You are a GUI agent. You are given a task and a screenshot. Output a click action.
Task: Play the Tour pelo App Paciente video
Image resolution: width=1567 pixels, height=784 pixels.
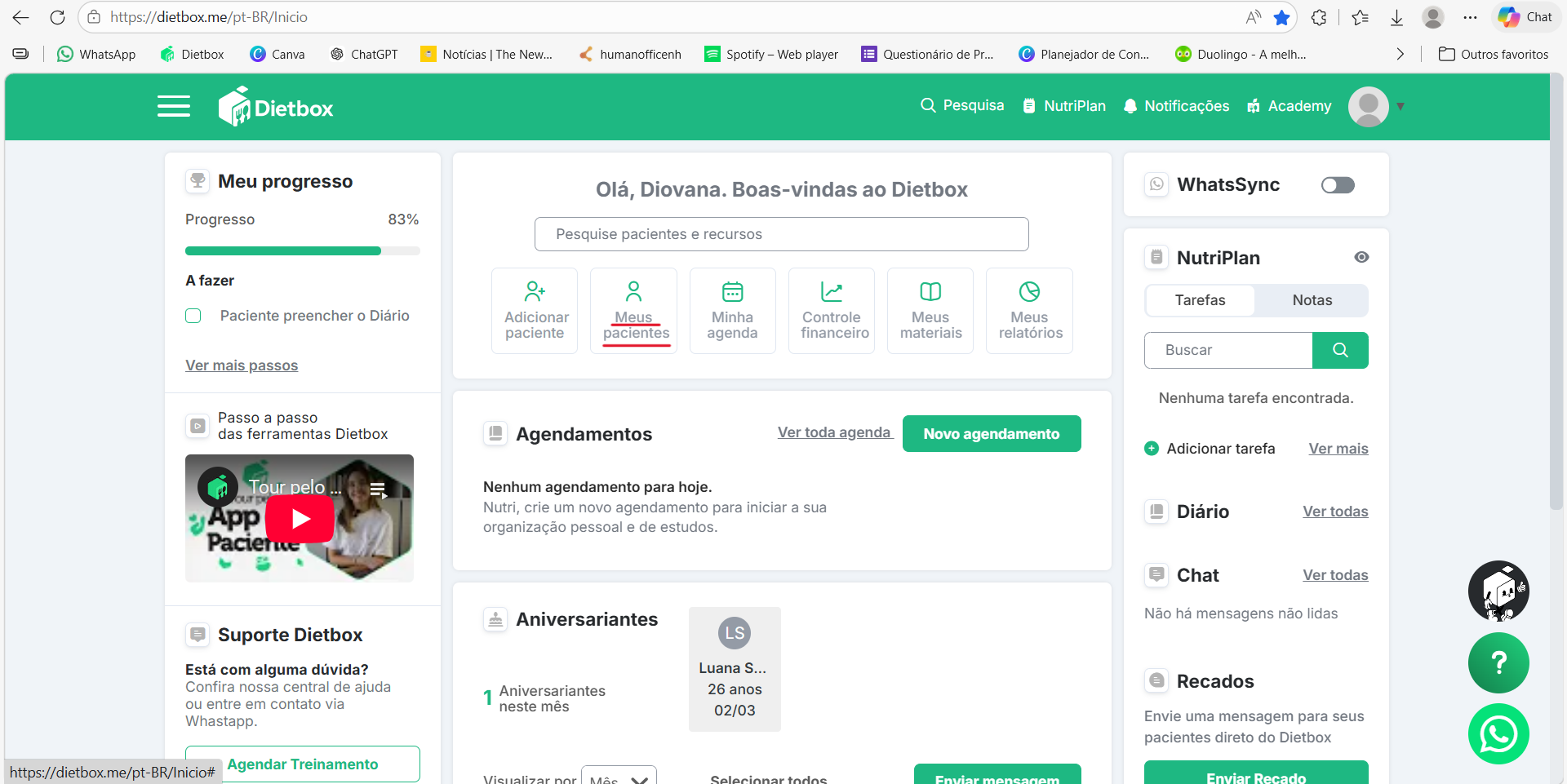300,519
